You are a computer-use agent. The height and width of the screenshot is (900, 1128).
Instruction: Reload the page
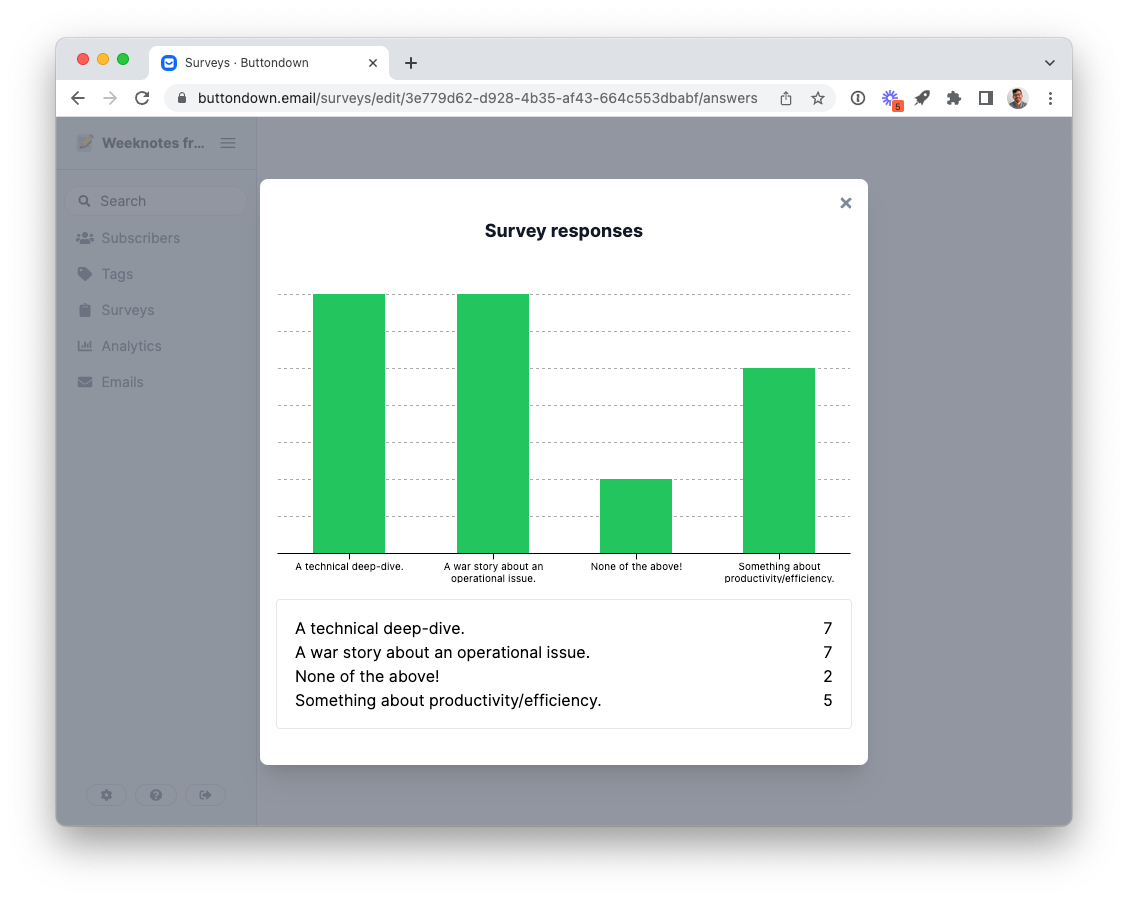coord(142,98)
